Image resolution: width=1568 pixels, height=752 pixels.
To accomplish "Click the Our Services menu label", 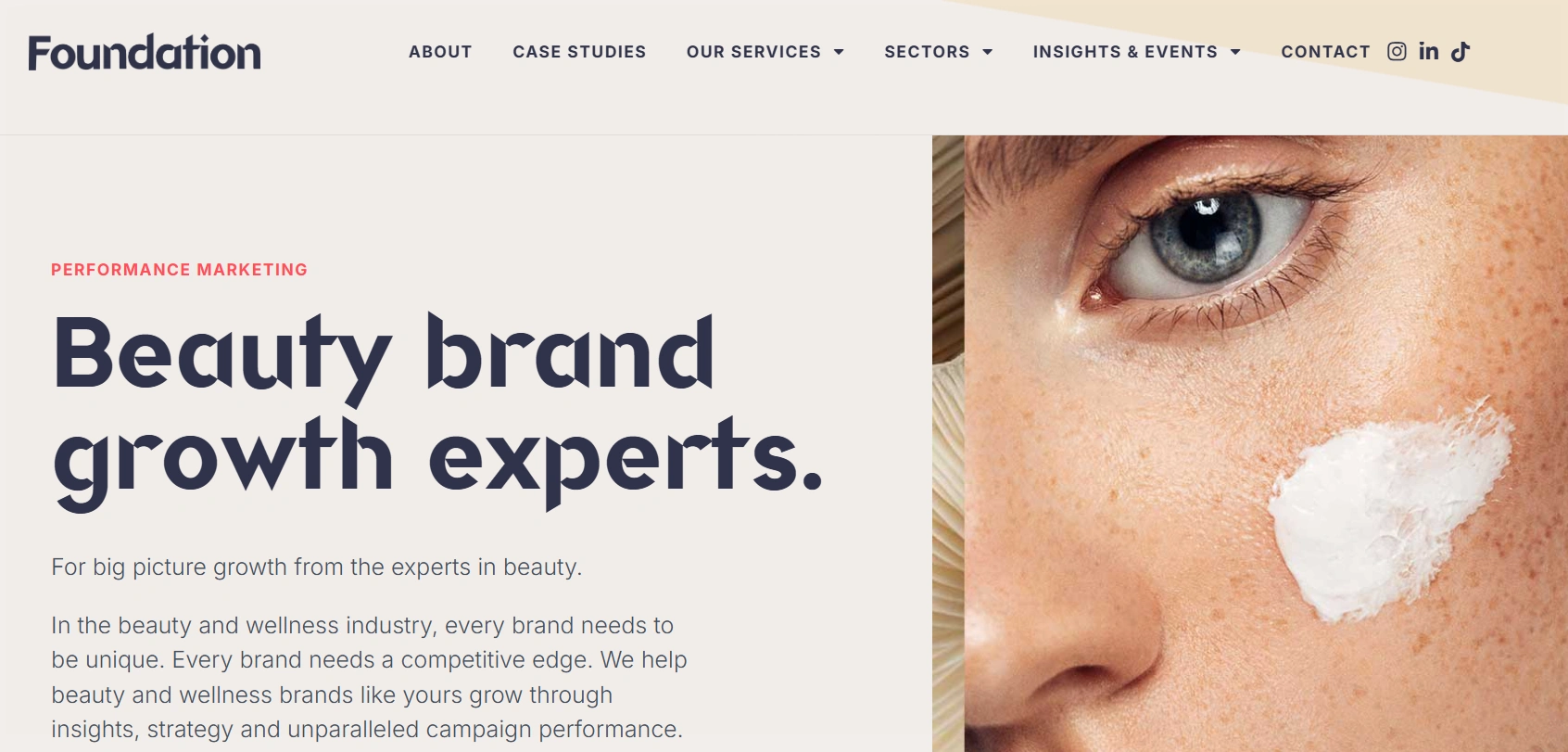I will click(753, 52).
